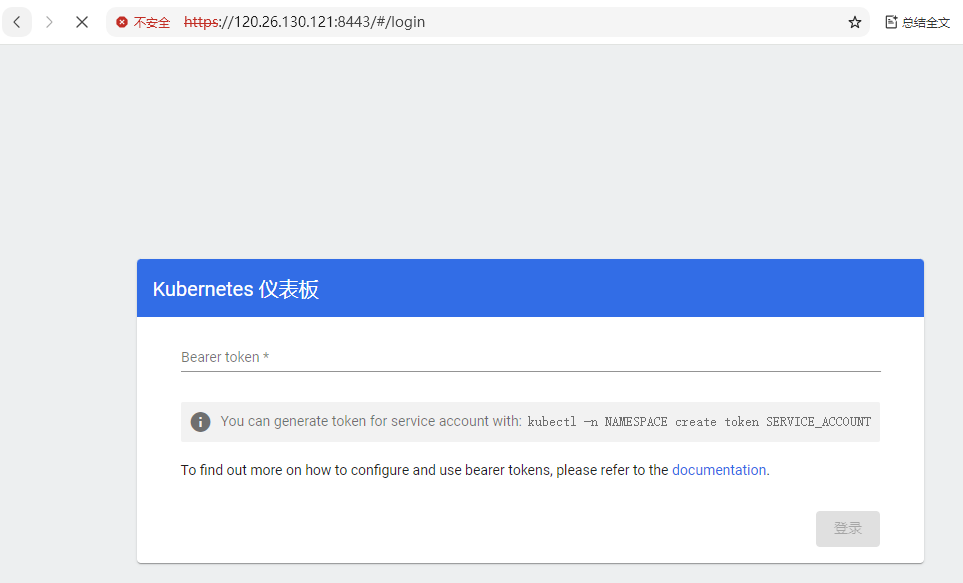Open the 不安全 security info label

pos(151,22)
